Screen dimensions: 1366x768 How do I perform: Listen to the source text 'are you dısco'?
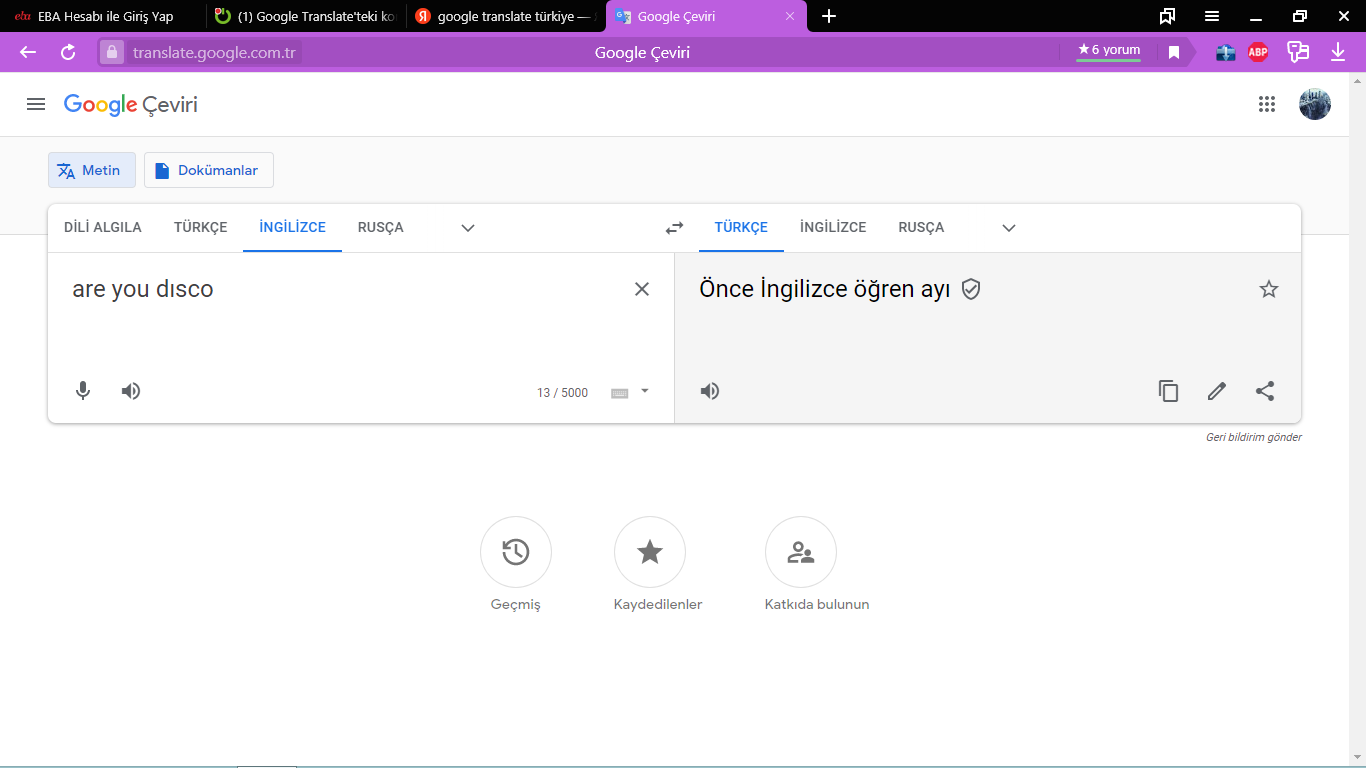coord(131,391)
